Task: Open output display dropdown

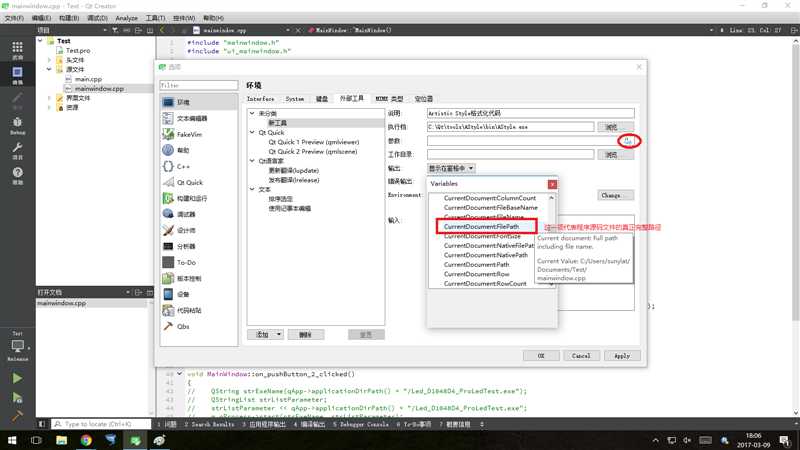Action: 451,168
